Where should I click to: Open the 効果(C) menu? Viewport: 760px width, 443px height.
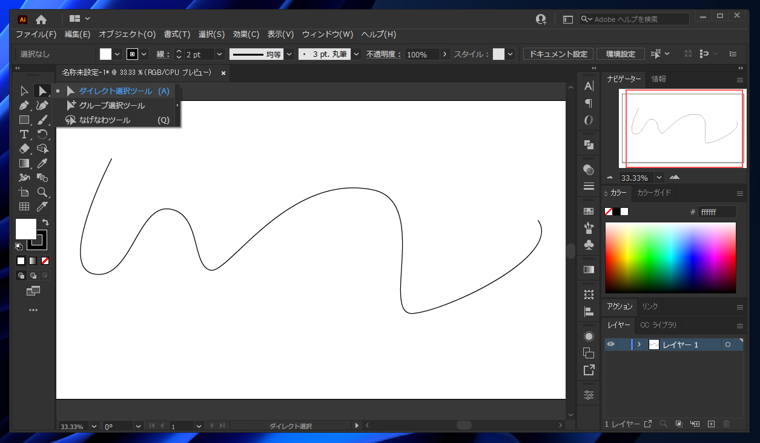[x=246, y=34]
